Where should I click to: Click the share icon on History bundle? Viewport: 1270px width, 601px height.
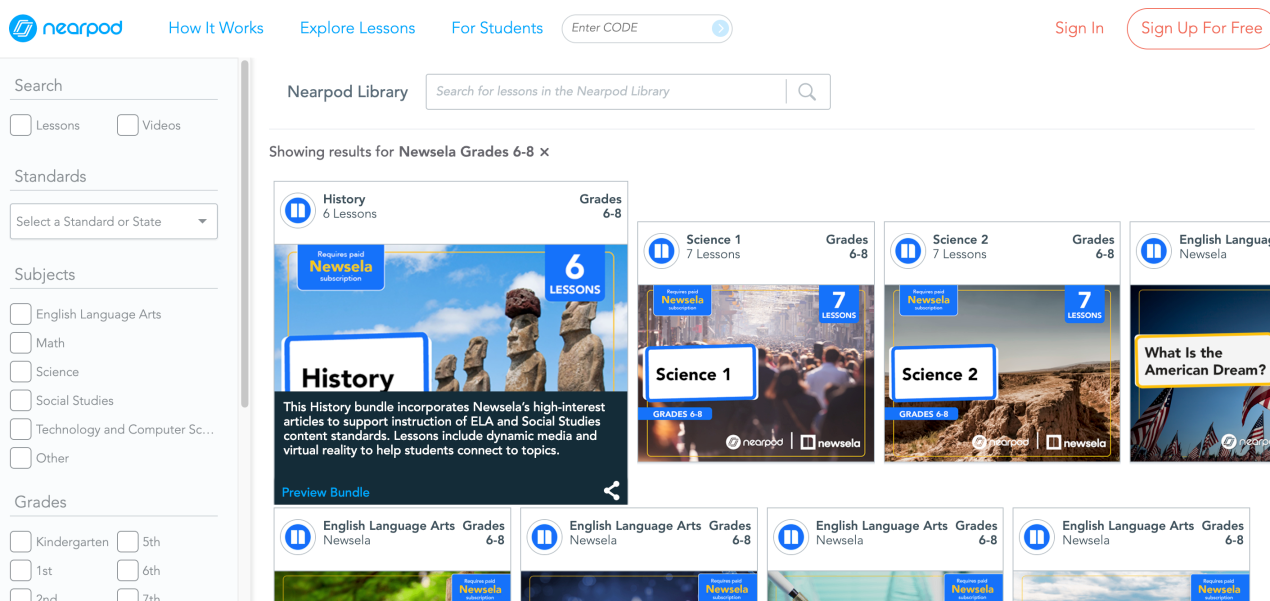(x=612, y=490)
